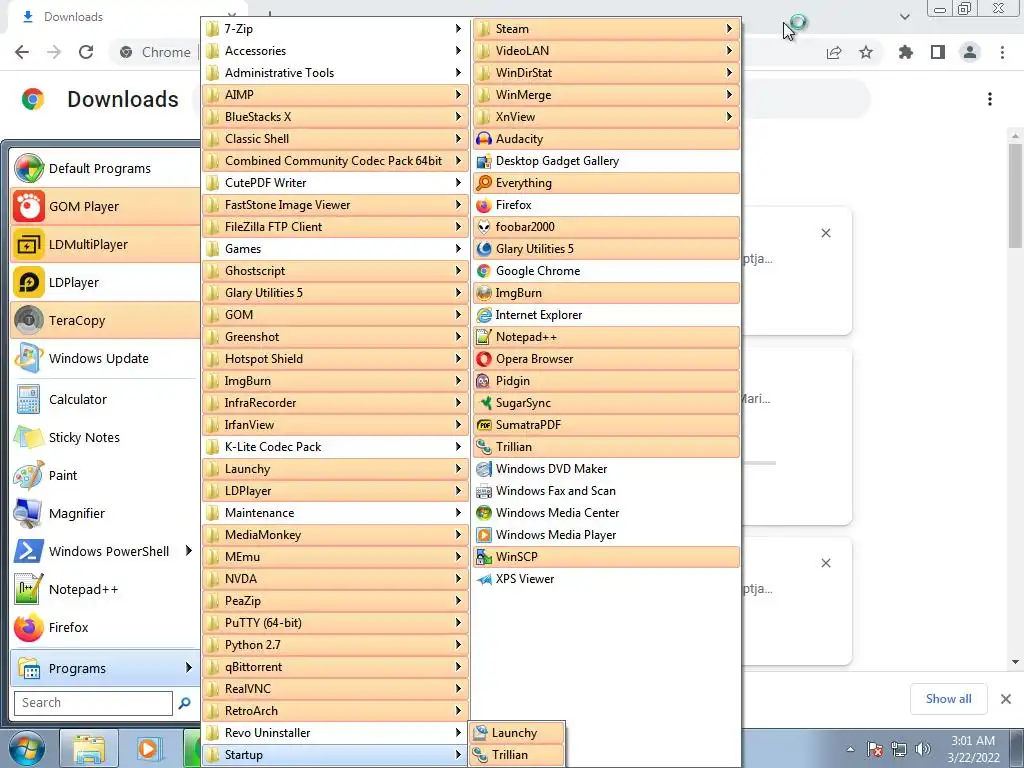Reload the Chrome page
1024x768 pixels.
[86, 52]
